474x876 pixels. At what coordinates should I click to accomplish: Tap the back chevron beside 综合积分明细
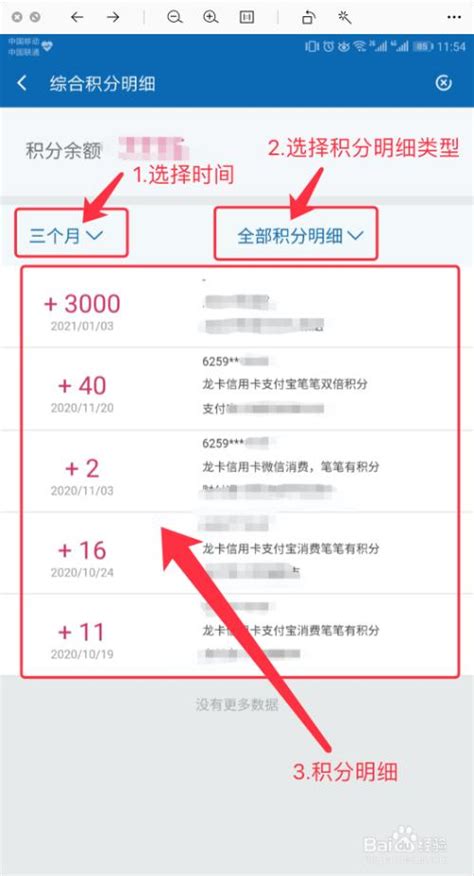22,83
